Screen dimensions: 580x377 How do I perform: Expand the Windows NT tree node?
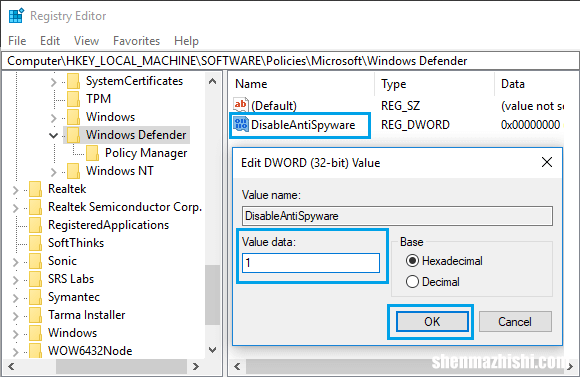tap(54, 172)
